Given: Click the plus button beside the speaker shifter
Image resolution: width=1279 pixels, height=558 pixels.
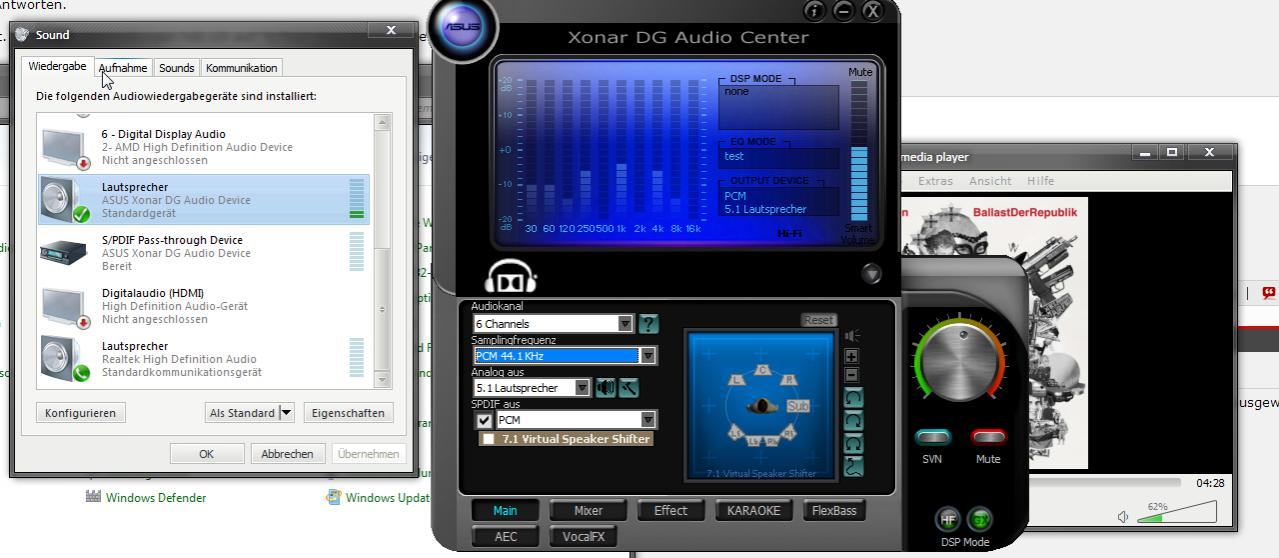Looking at the screenshot, I should 852,356.
